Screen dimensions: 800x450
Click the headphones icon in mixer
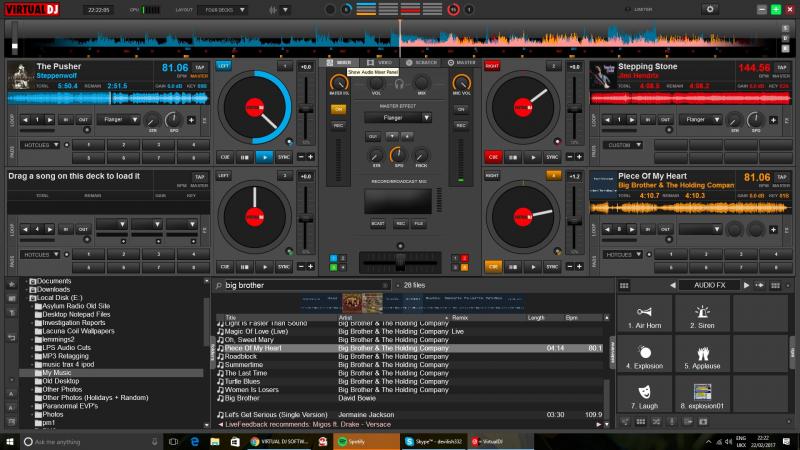[399, 84]
